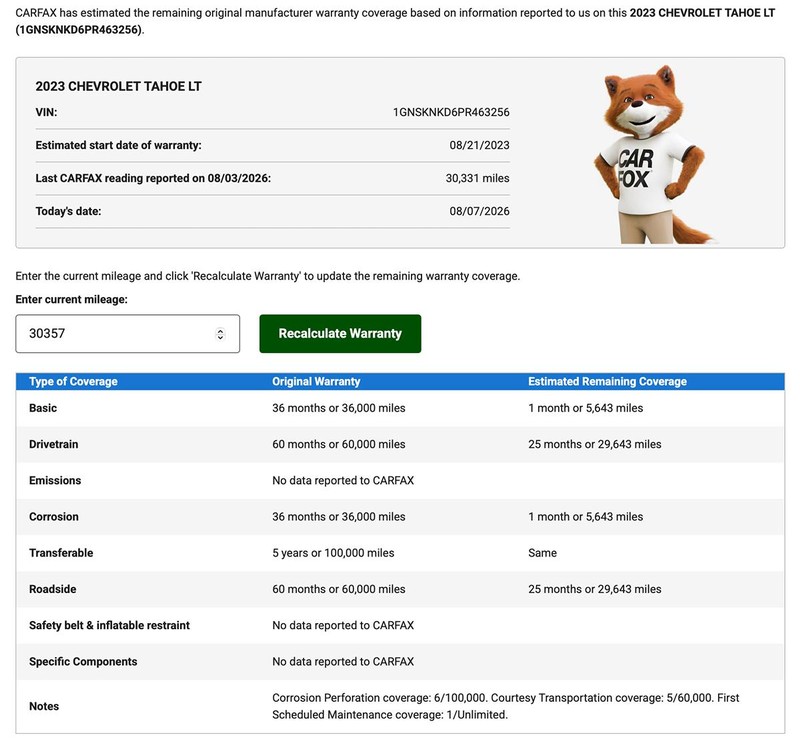Click 'Last CARFAX reading reported on 08/03/2026:' label
This screenshot has height=749, width=800.
(153, 178)
